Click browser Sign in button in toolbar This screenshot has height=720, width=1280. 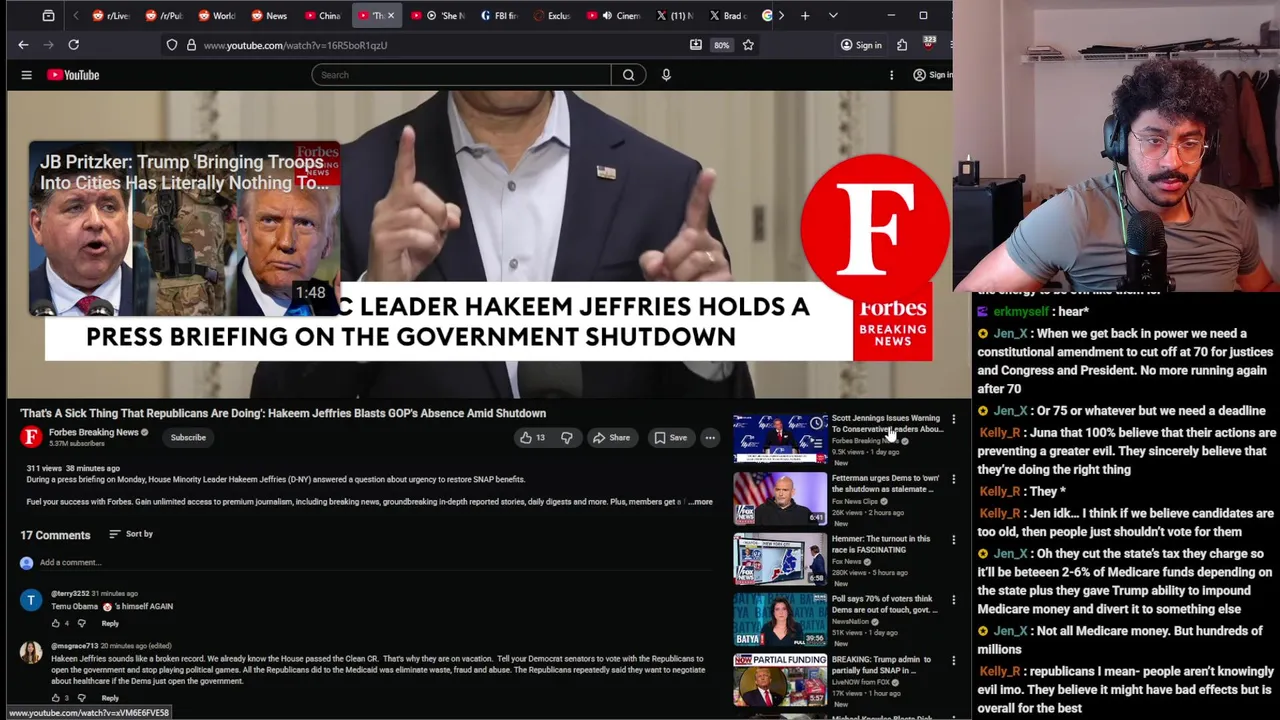pyautogui.click(x=862, y=45)
